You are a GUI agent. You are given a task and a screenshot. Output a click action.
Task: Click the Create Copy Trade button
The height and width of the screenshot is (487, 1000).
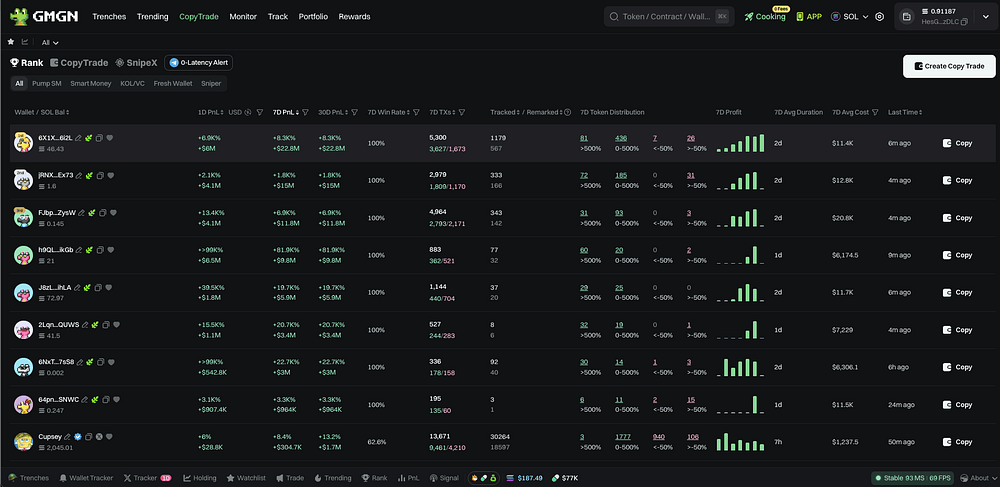pos(948,66)
